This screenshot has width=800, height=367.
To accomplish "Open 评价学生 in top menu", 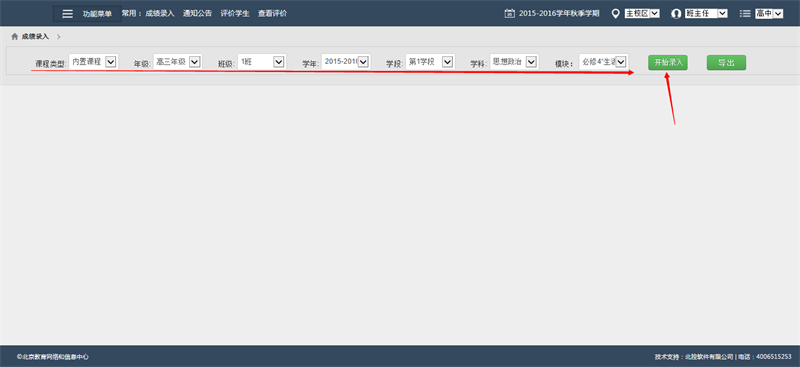I will click(x=235, y=14).
